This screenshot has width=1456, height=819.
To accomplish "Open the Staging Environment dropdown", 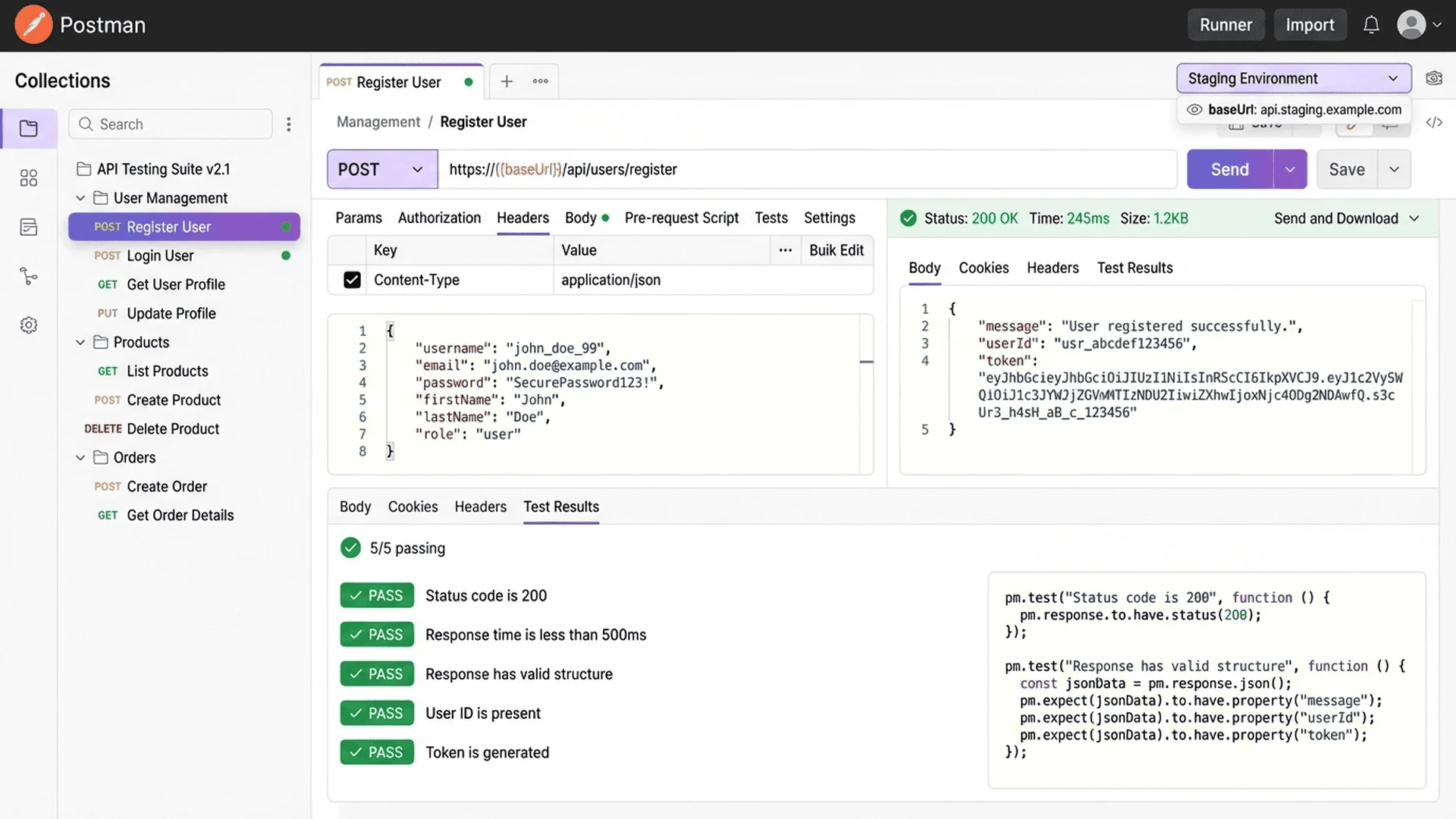I will [1293, 78].
